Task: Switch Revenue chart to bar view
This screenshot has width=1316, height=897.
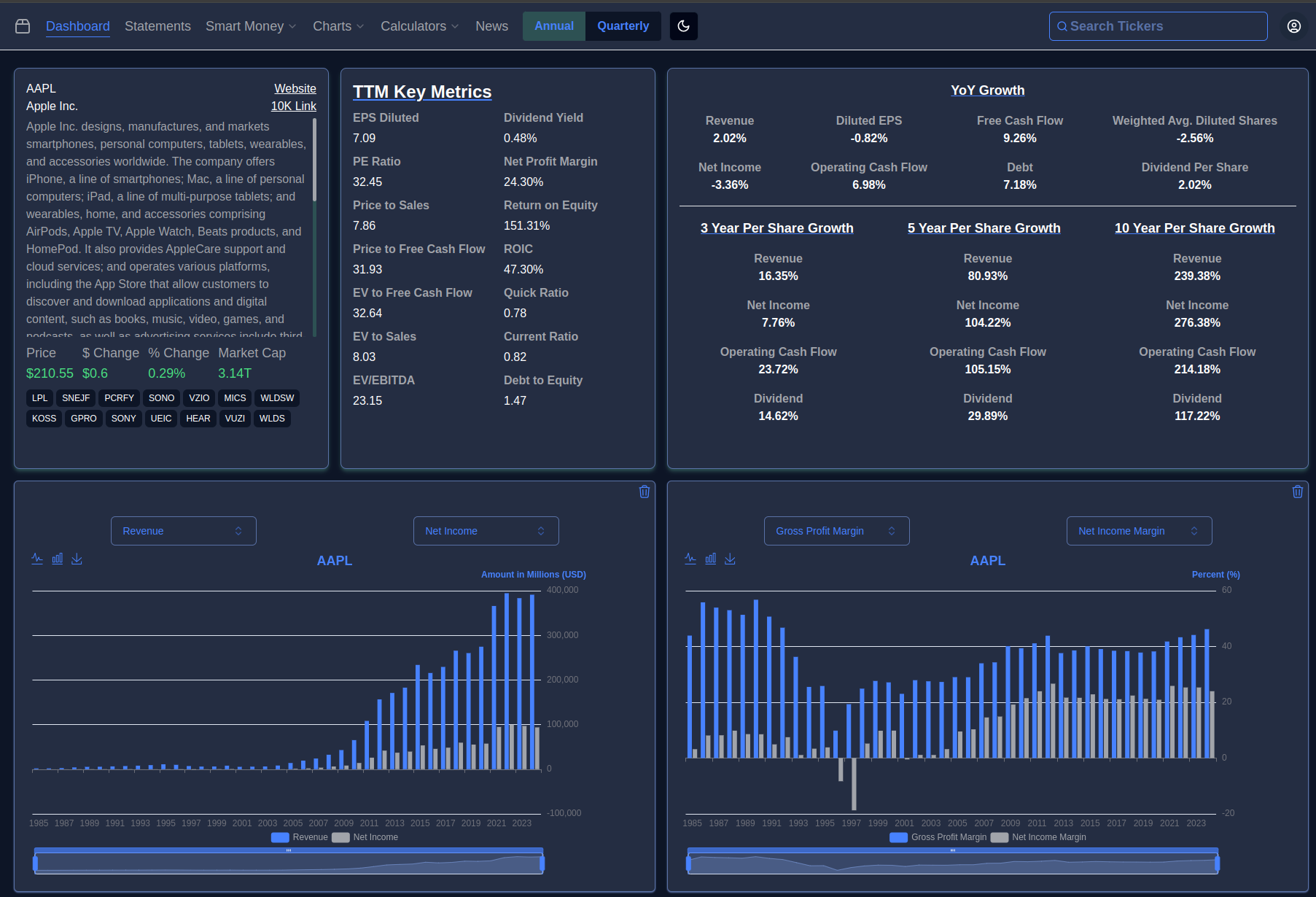Action: 57,559
